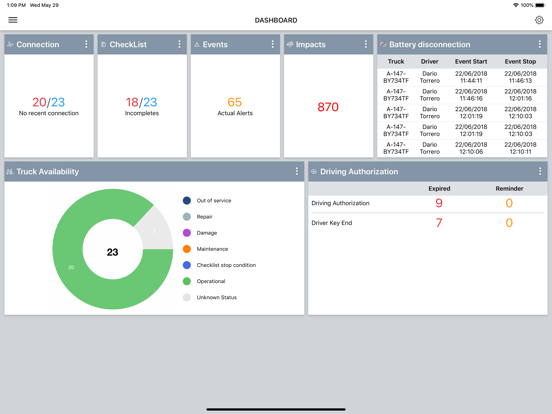Toggle Out of service legend color
Viewport: 552px width, 414px height.
(187, 200)
